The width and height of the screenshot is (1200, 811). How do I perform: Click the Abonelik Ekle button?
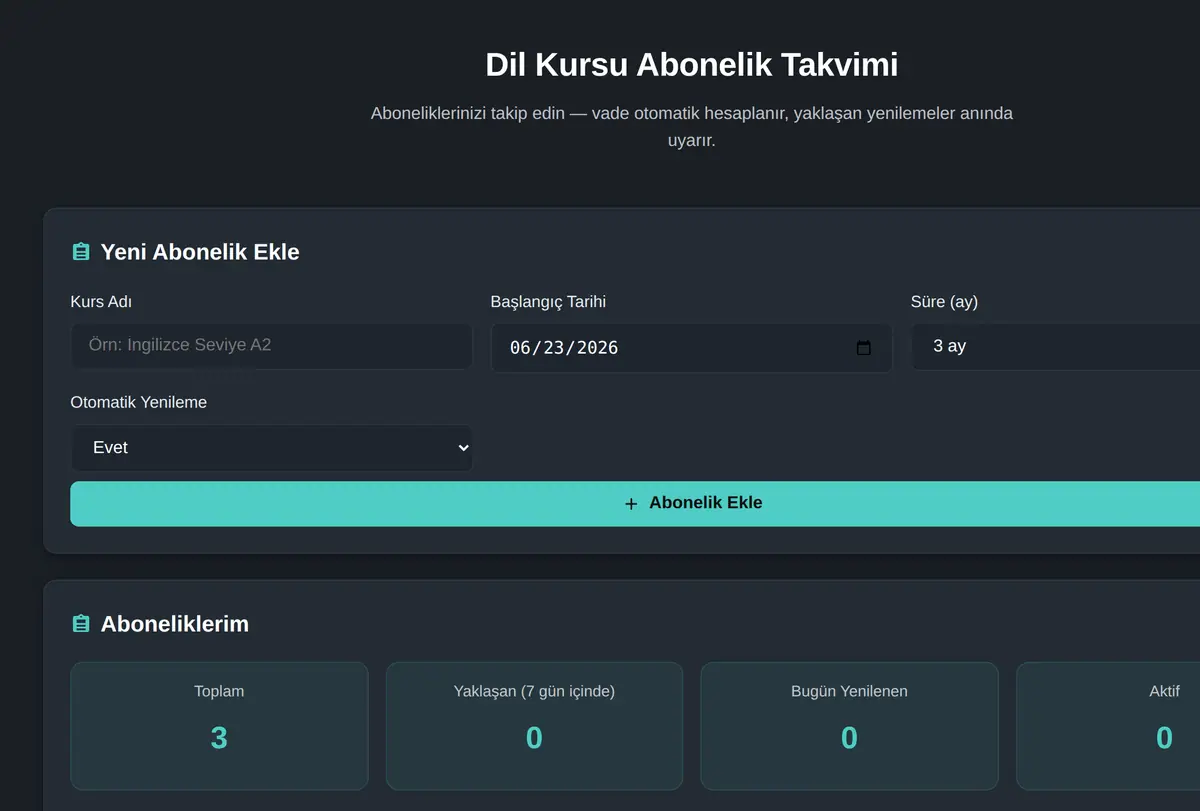(x=635, y=503)
